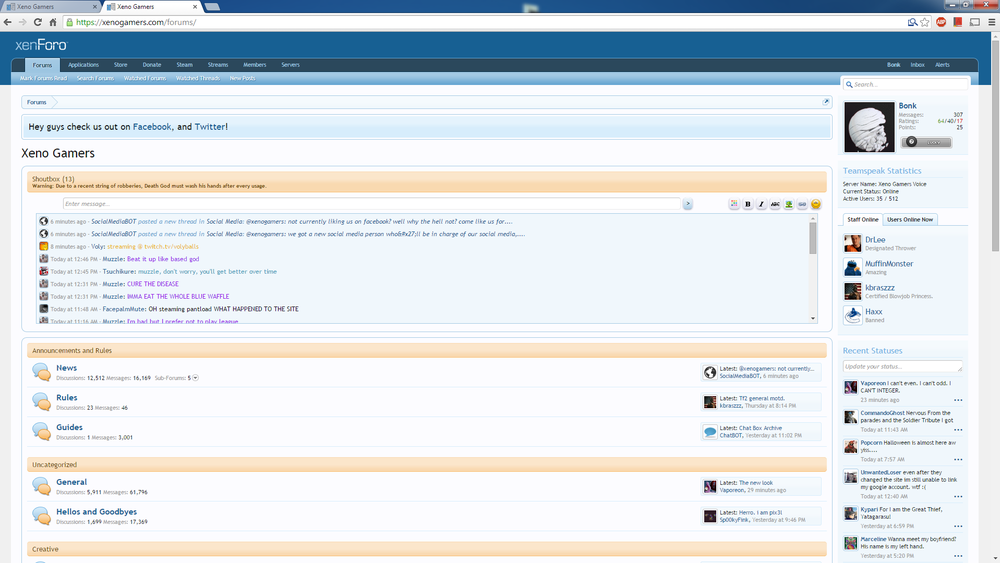This screenshot has width=1000, height=563.
Task: Open the Applications navigation tab
Action: (84, 65)
